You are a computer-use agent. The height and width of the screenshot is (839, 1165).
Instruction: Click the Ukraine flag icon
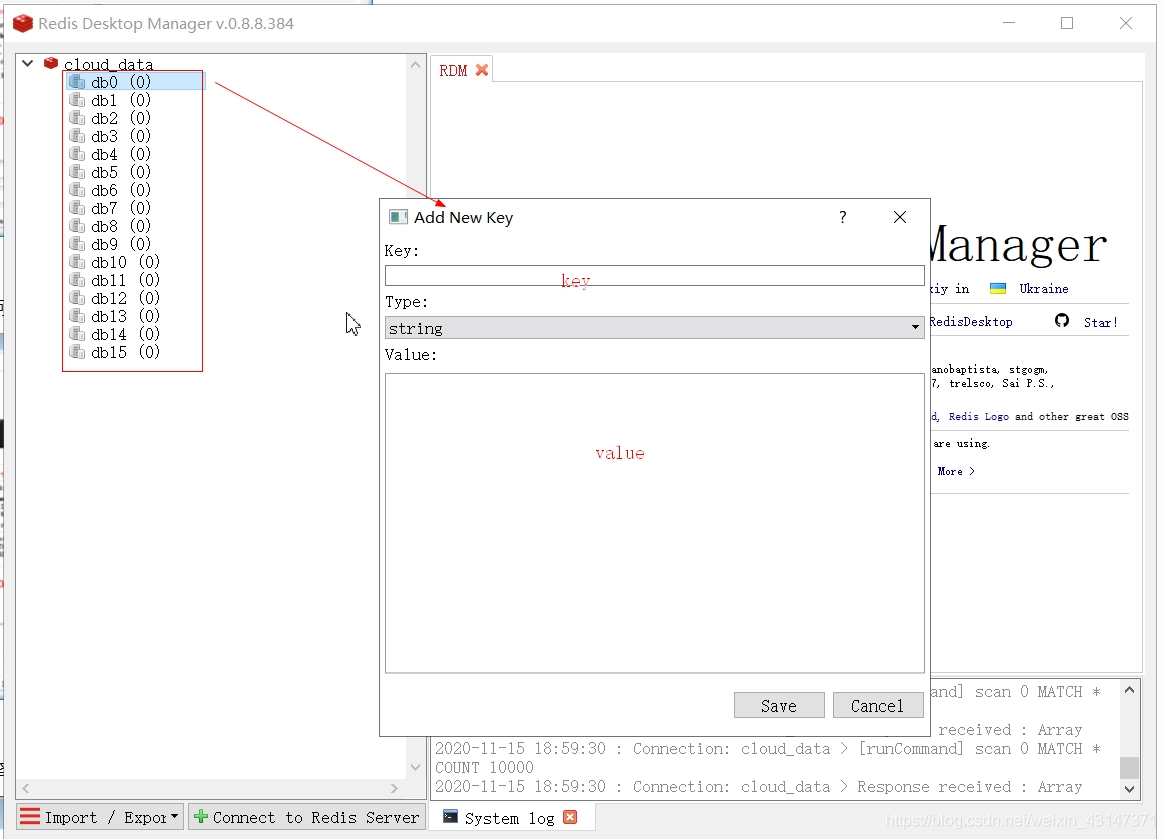[x=998, y=288]
